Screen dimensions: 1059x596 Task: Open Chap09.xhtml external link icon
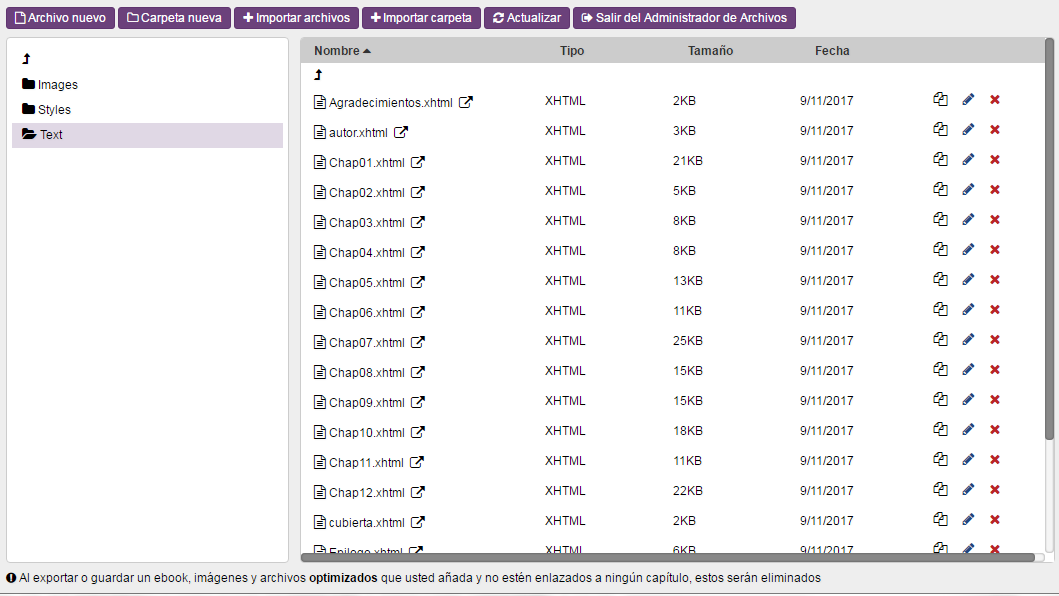click(418, 402)
